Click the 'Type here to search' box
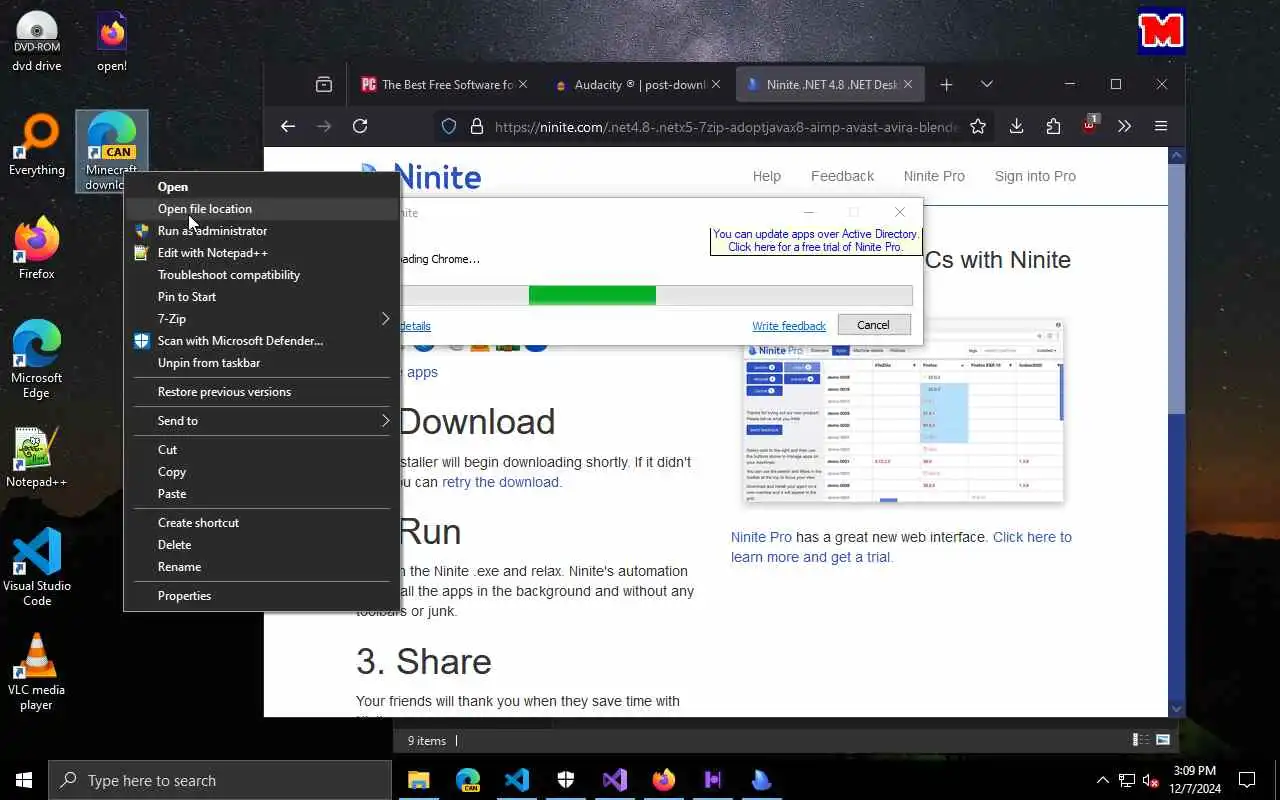The image size is (1280, 800). 220,780
